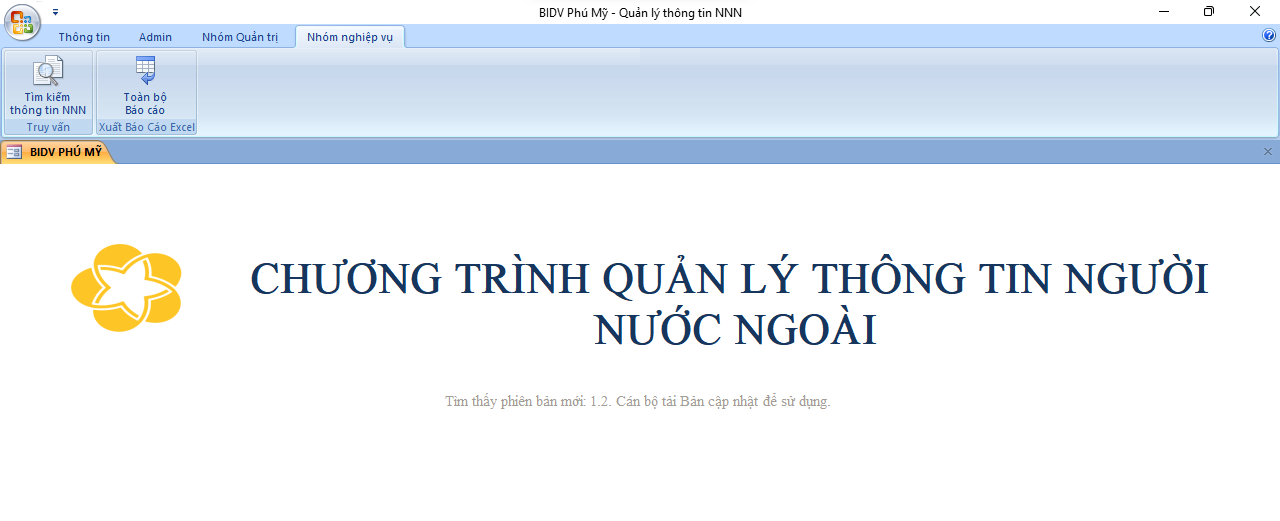1280x521 pixels.
Task: Minimize the application window
Action: pos(1165,12)
